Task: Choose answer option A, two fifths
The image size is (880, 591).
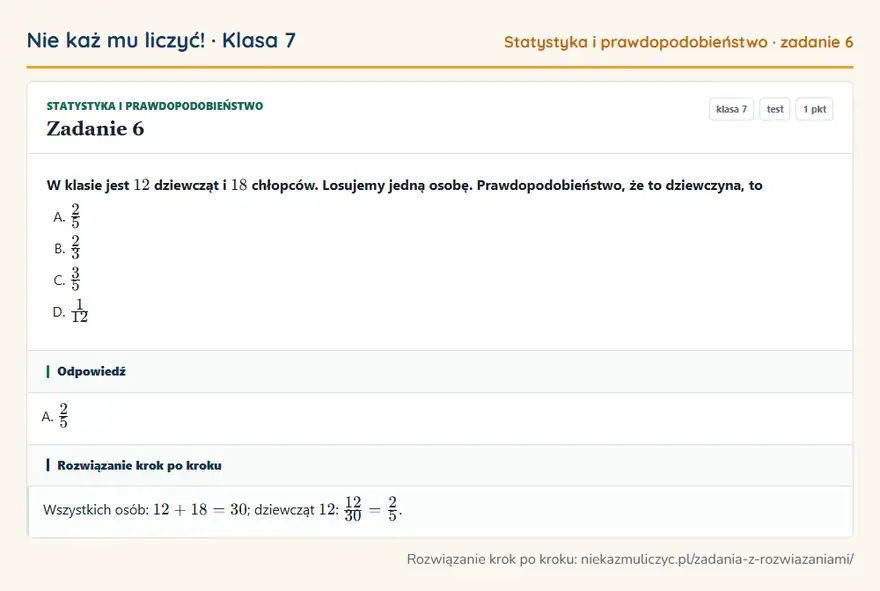Action: [x=67, y=217]
